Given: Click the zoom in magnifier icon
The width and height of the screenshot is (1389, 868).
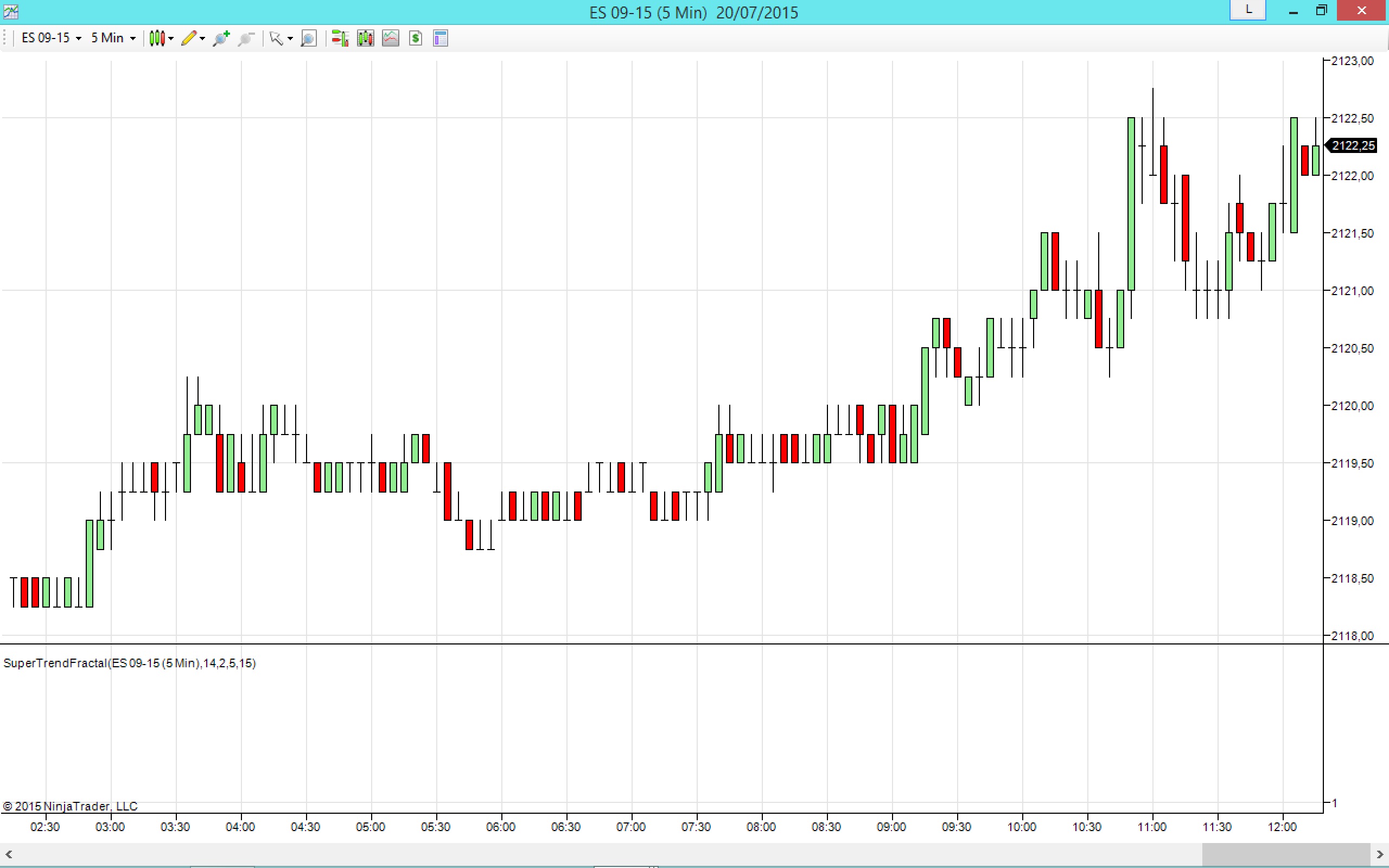Looking at the screenshot, I should point(221,39).
